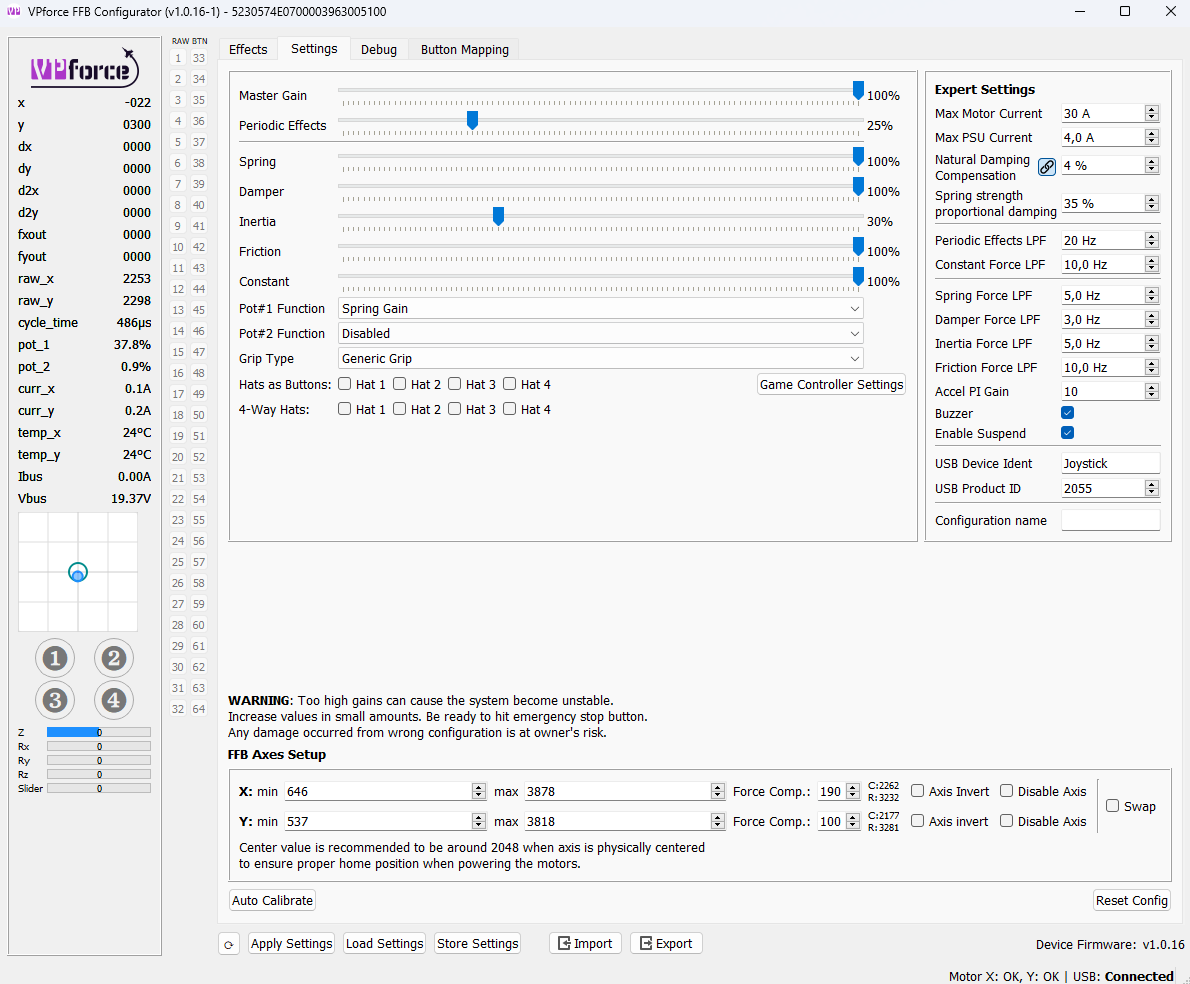Click the USB Device Ident field
Screen dimensions: 1190x984
(x=1110, y=464)
